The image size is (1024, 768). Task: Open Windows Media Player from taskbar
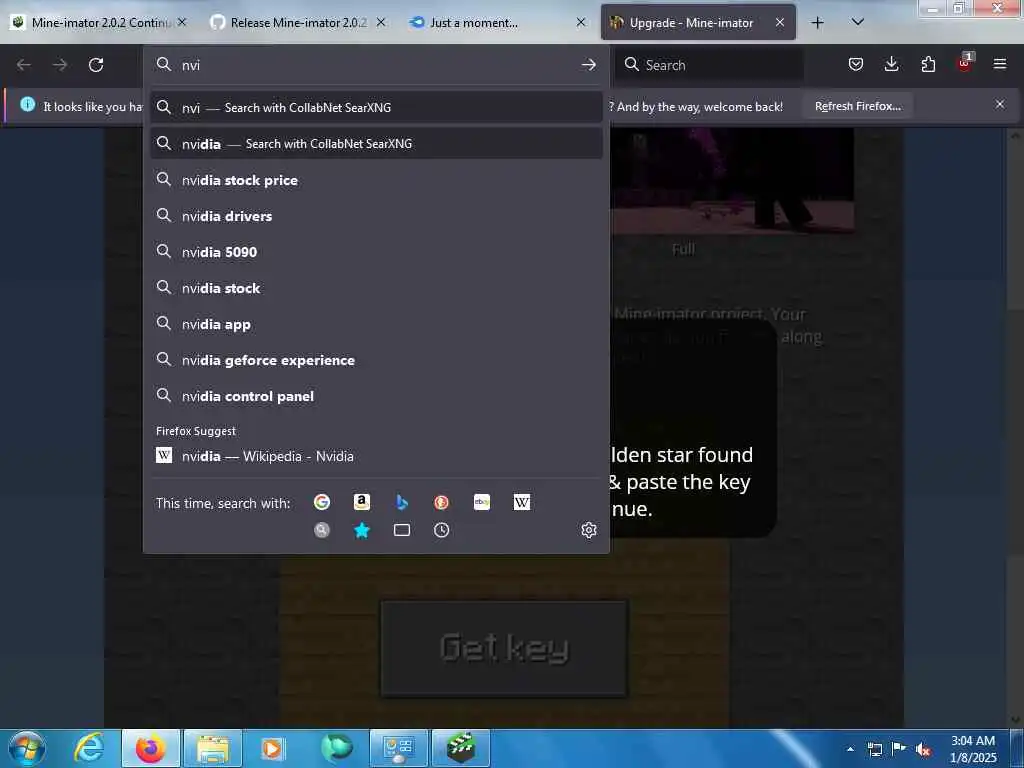pos(272,748)
